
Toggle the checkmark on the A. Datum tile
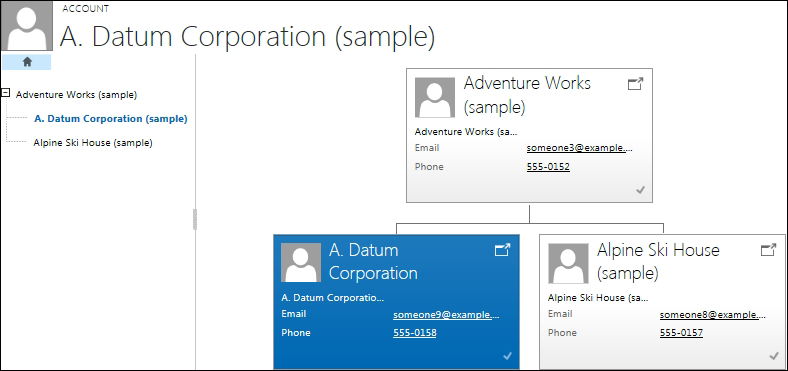click(x=507, y=356)
